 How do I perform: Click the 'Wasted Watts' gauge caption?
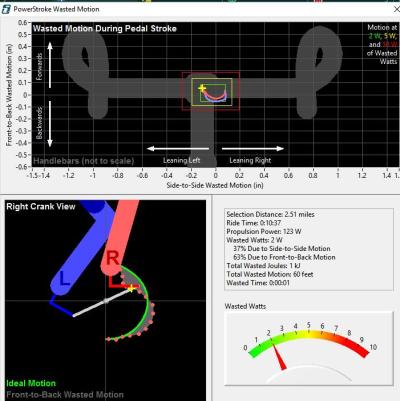245,306
